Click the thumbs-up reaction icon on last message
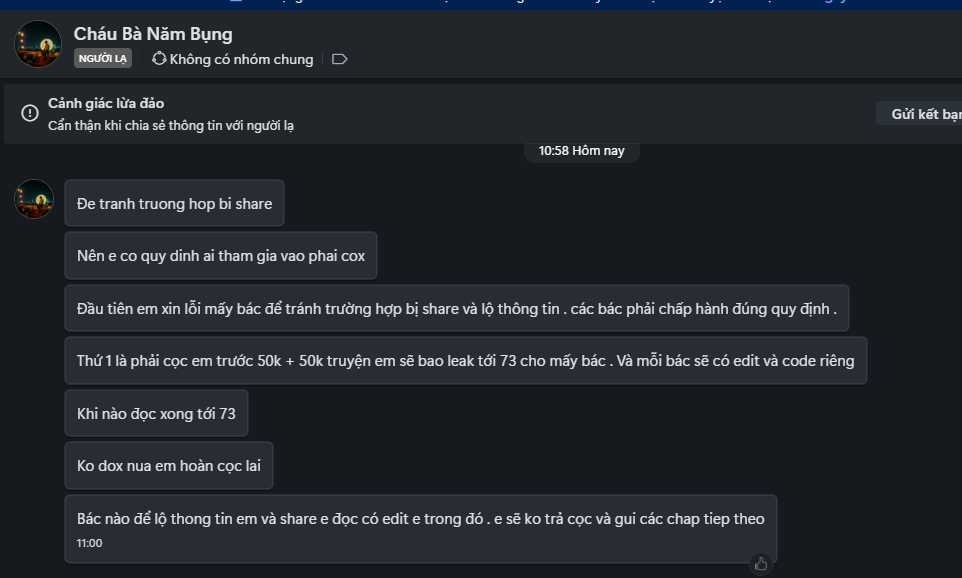Viewport: 962px width, 578px height. coord(761,564)
